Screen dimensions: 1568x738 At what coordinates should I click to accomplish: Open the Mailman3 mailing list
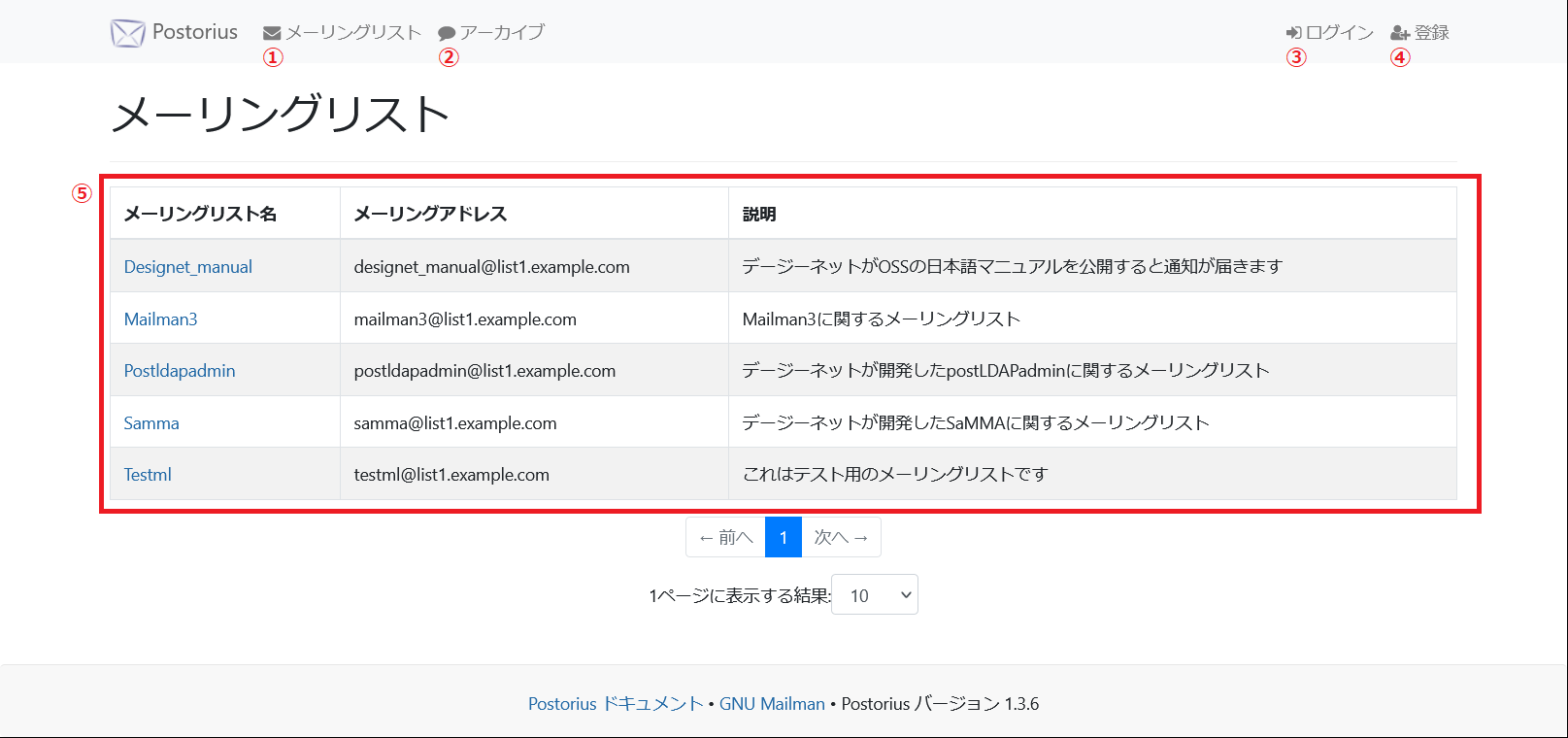click(x=161, y=319)
